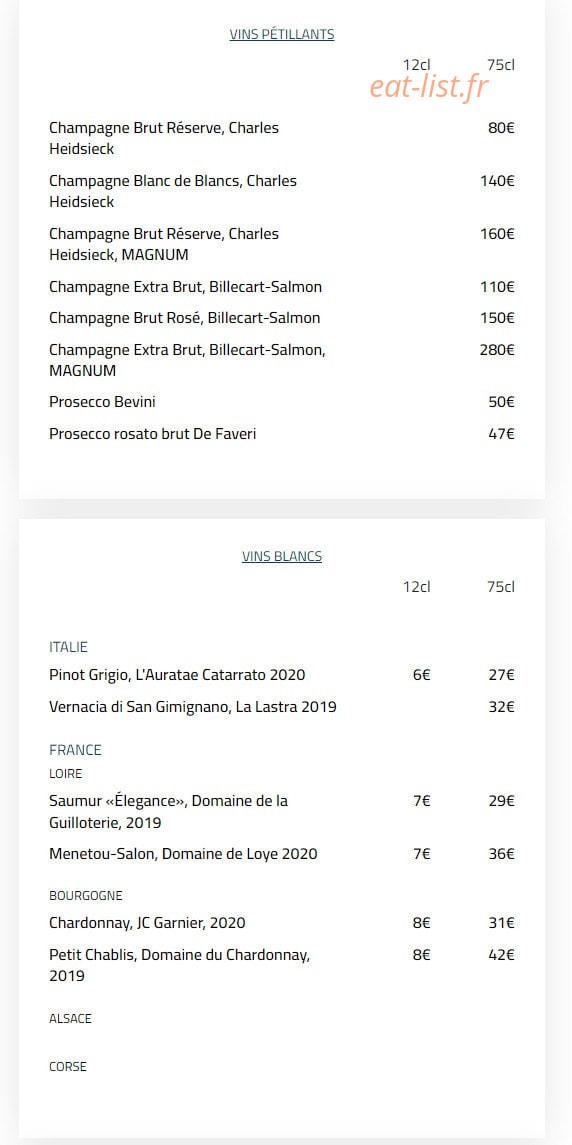Click the VINS BLANCS heading link
572x1145 pixels.
coord(282,556)
